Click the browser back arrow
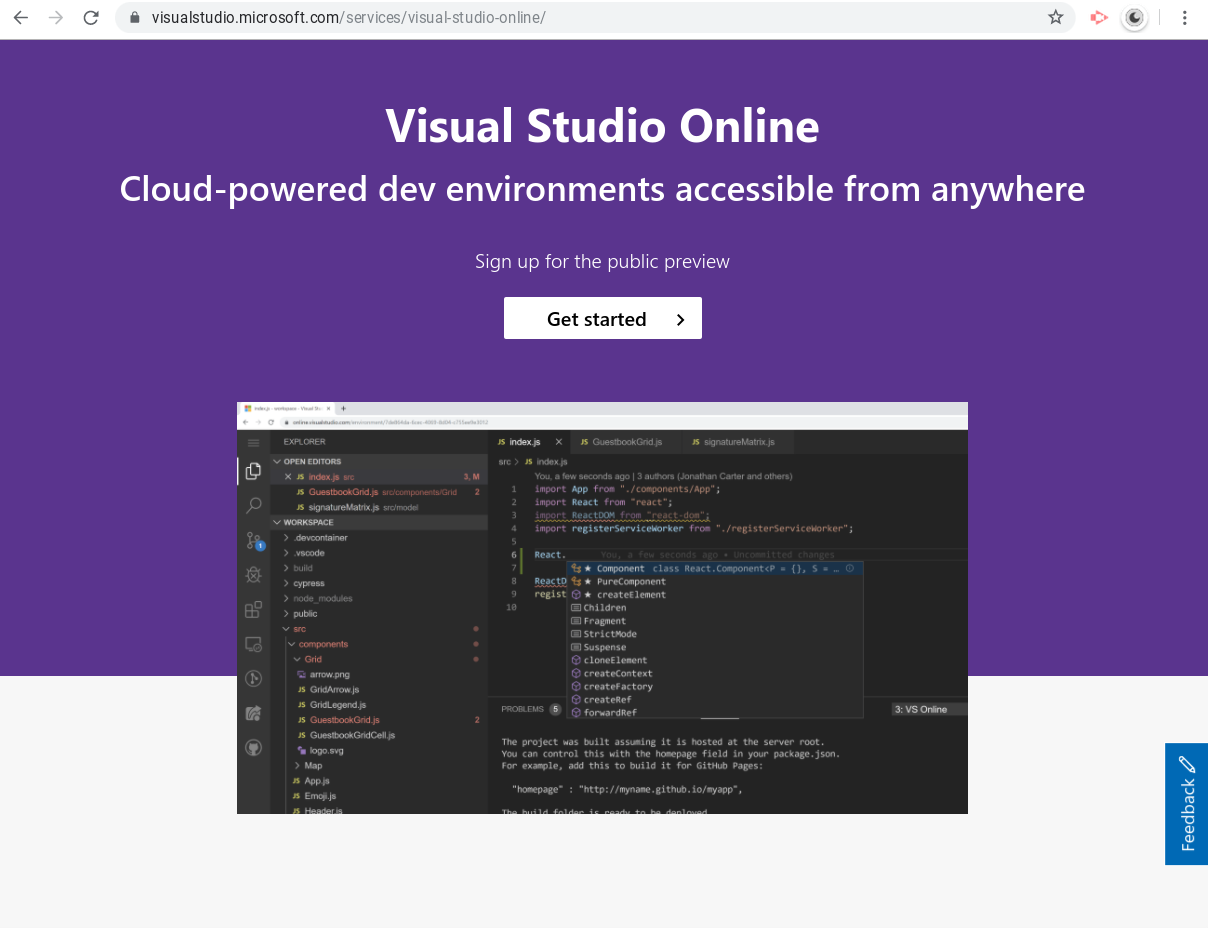Image resolution: width=1208 pixels, height=928 pixels. 20,17
